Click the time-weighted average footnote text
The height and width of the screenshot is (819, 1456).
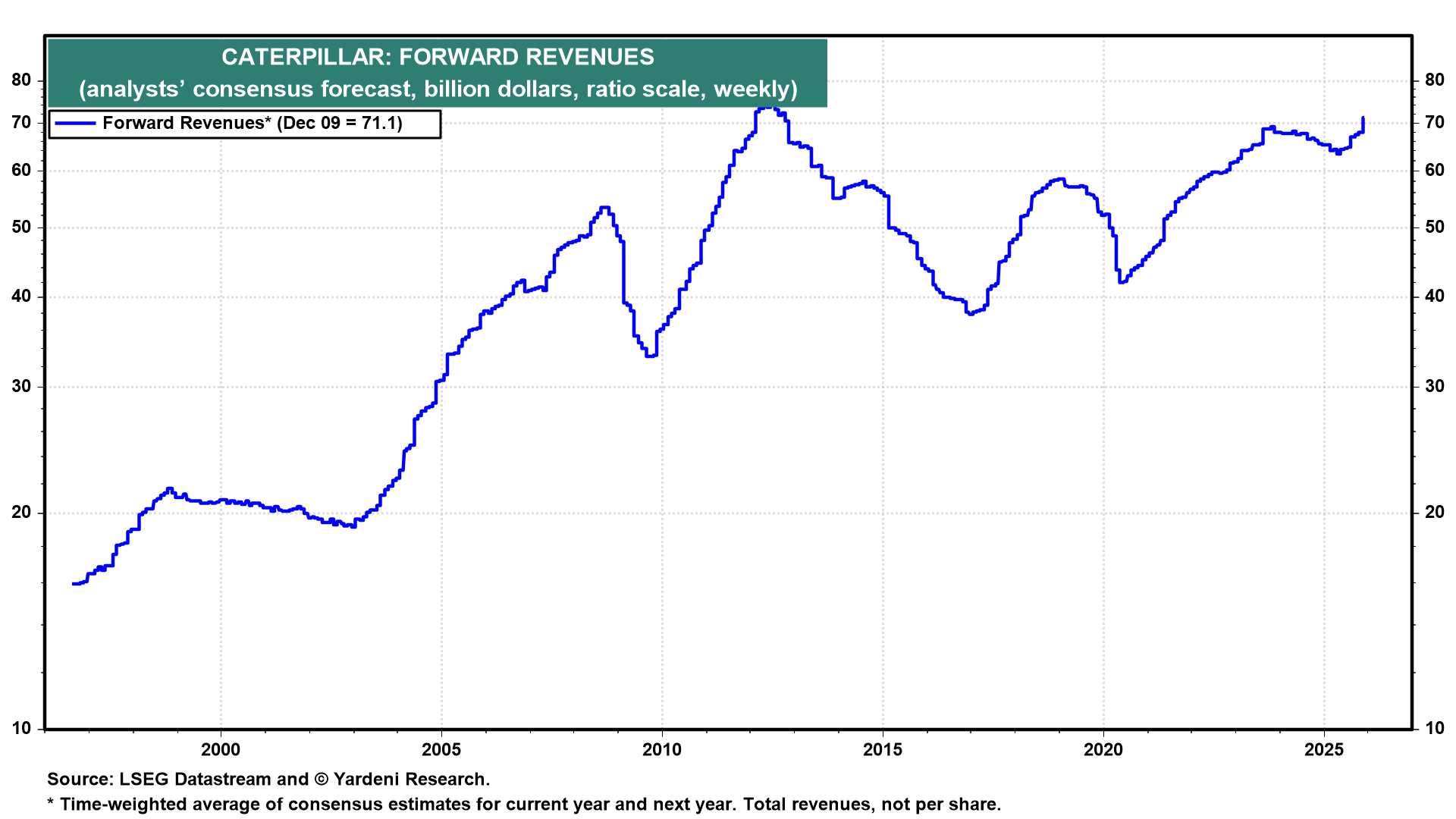pyautogui.click(x=523, y=805)
